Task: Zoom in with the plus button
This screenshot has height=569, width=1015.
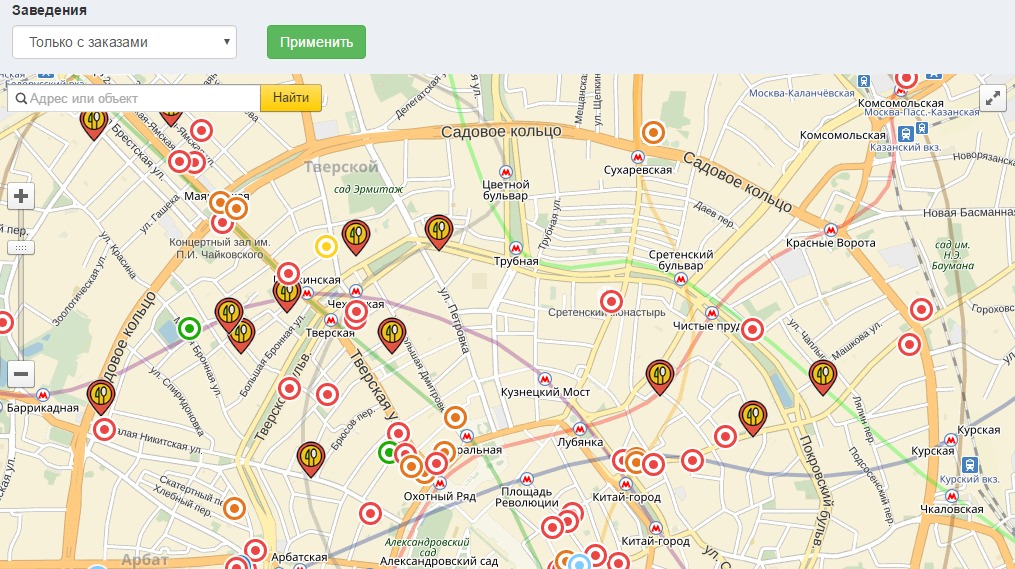Action: (x=21, y=196)
